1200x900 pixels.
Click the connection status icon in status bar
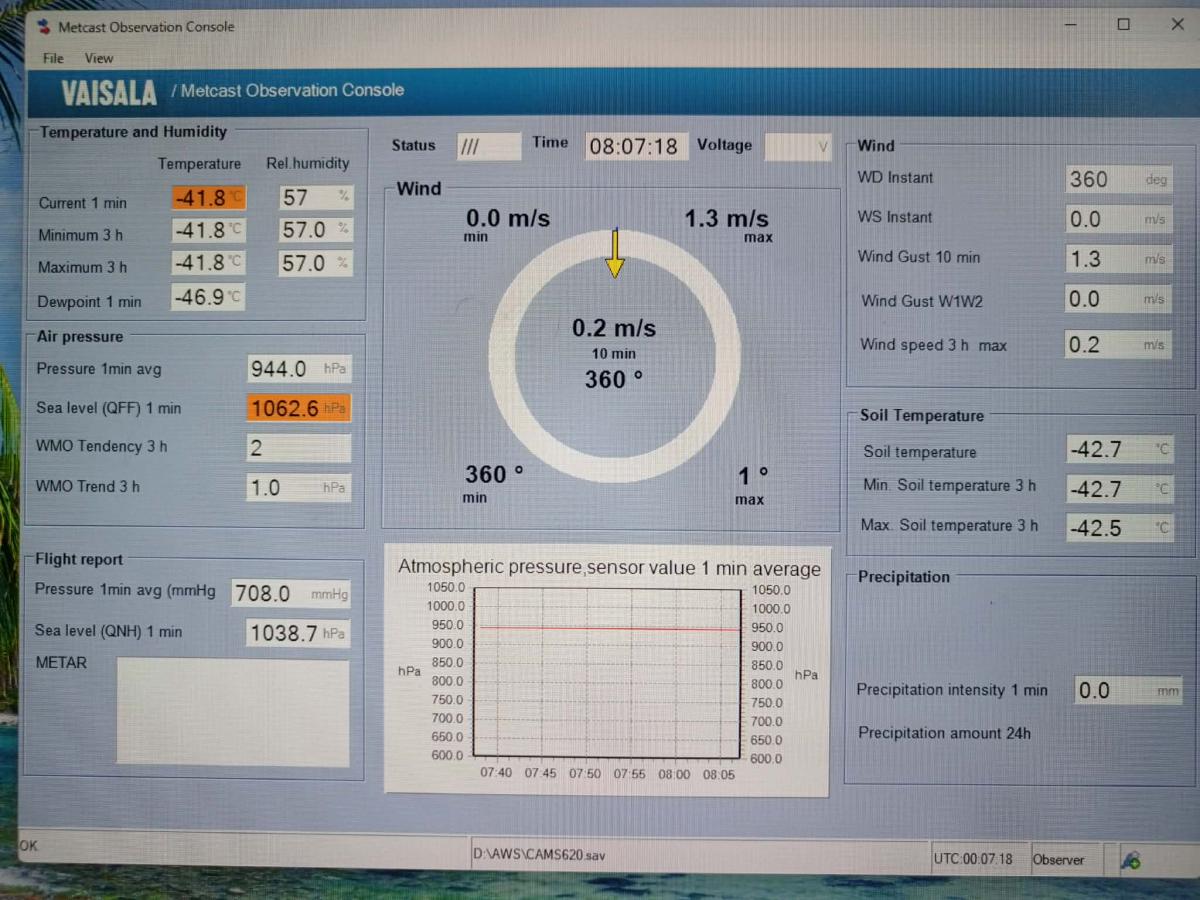point(1131,859)
